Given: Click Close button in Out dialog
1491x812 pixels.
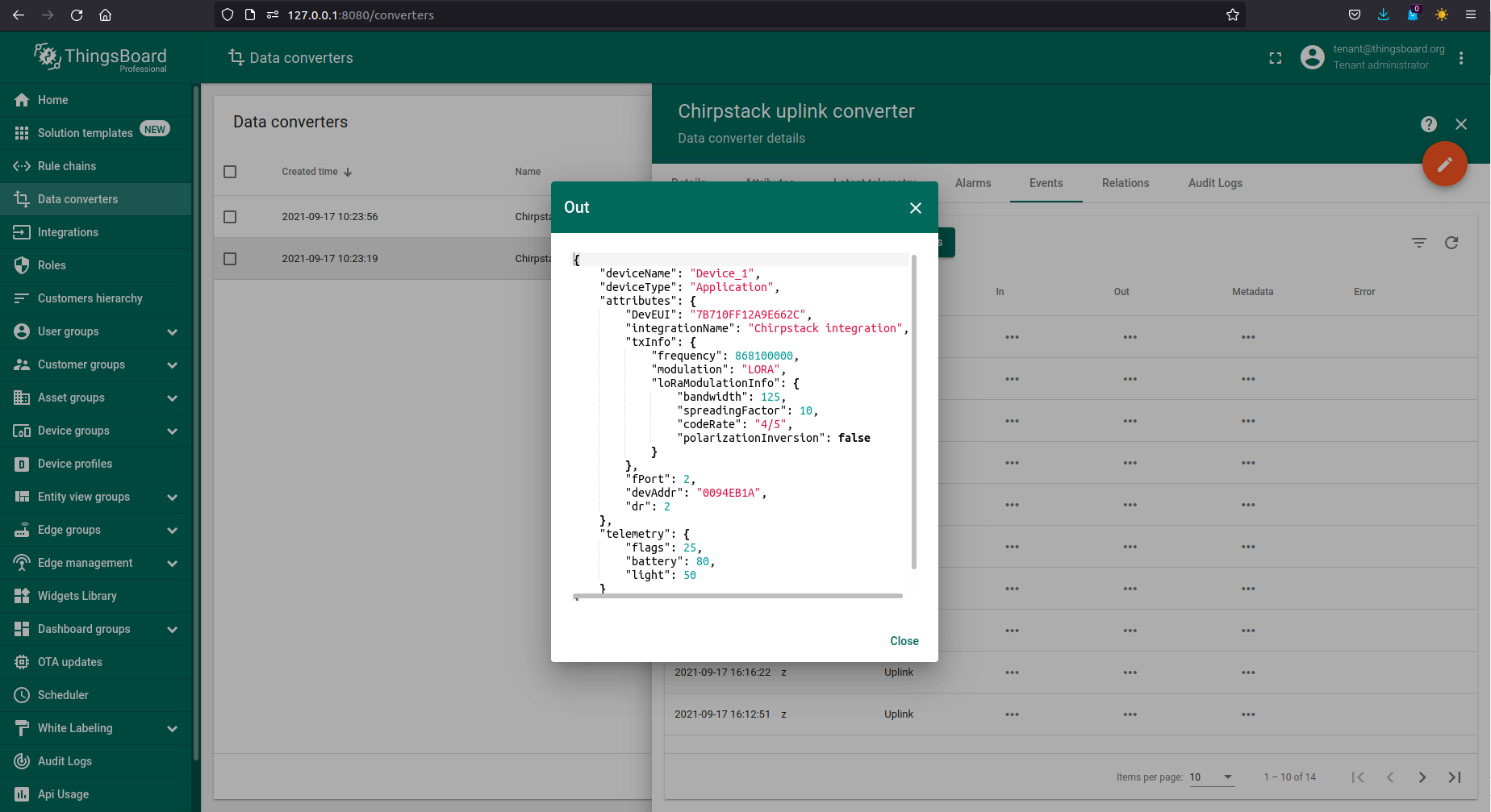Looking at the screenshot, I should [x=904, y=641].
